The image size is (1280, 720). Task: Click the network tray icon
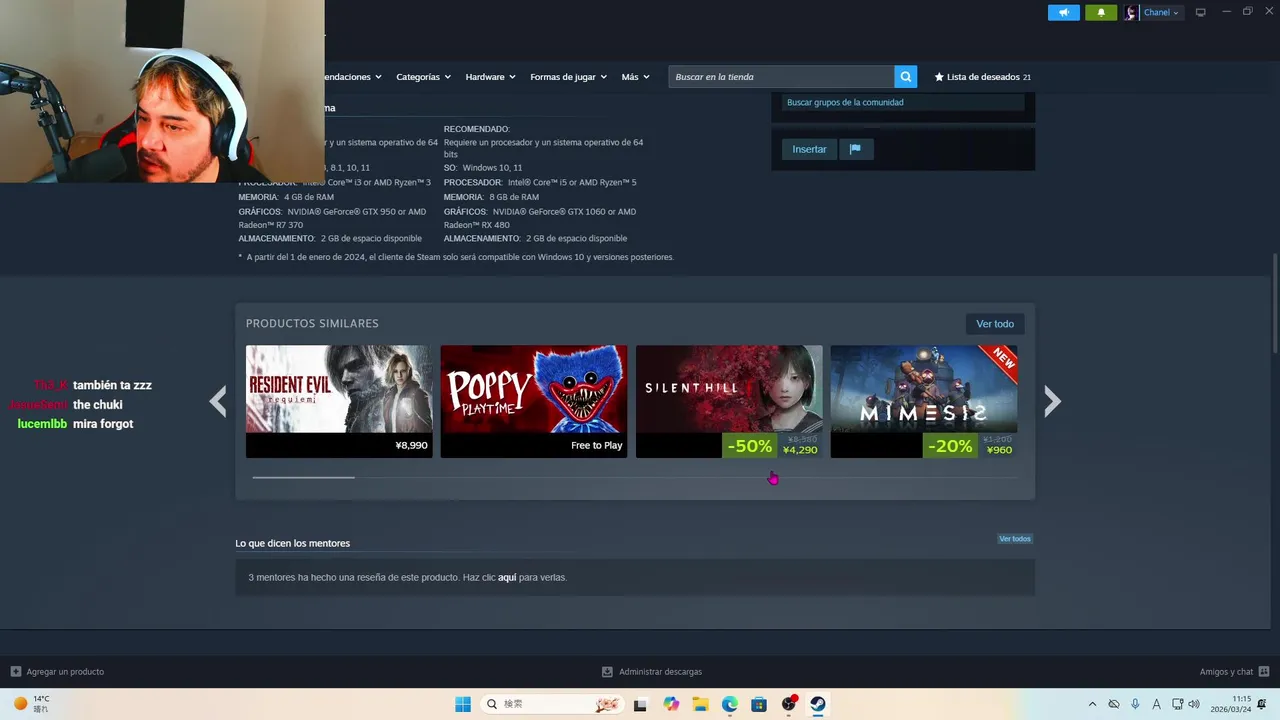1178,704
